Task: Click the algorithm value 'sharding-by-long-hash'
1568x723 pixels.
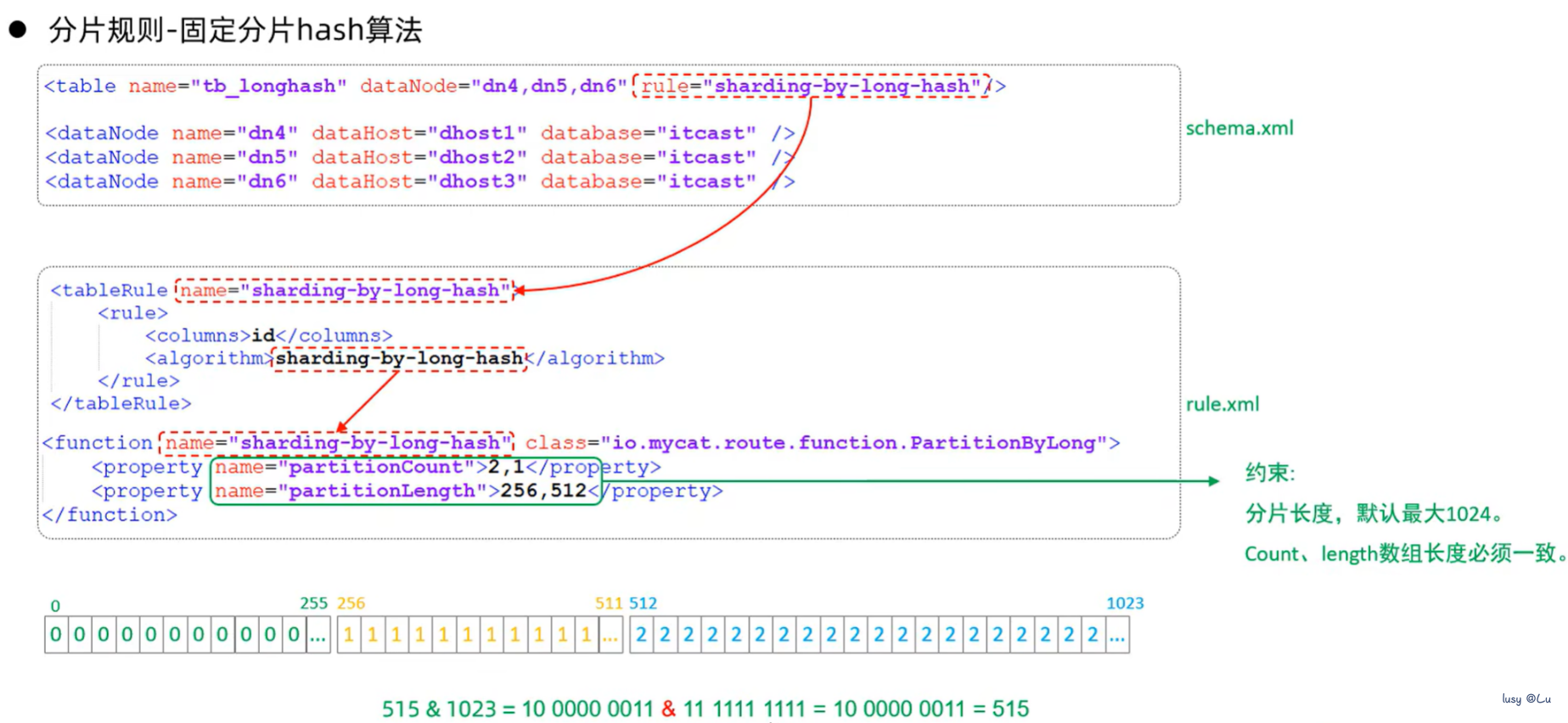Action: 399,359
